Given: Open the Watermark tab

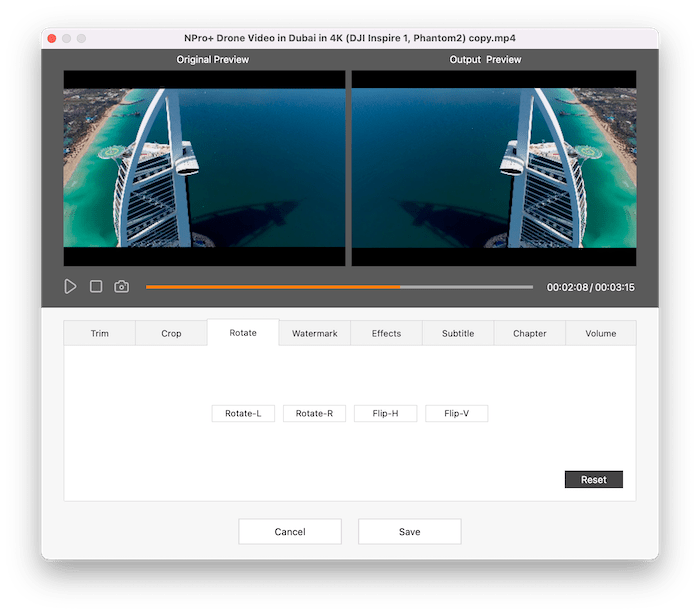Looking at the screenshot, I should (x=315, y=333).
